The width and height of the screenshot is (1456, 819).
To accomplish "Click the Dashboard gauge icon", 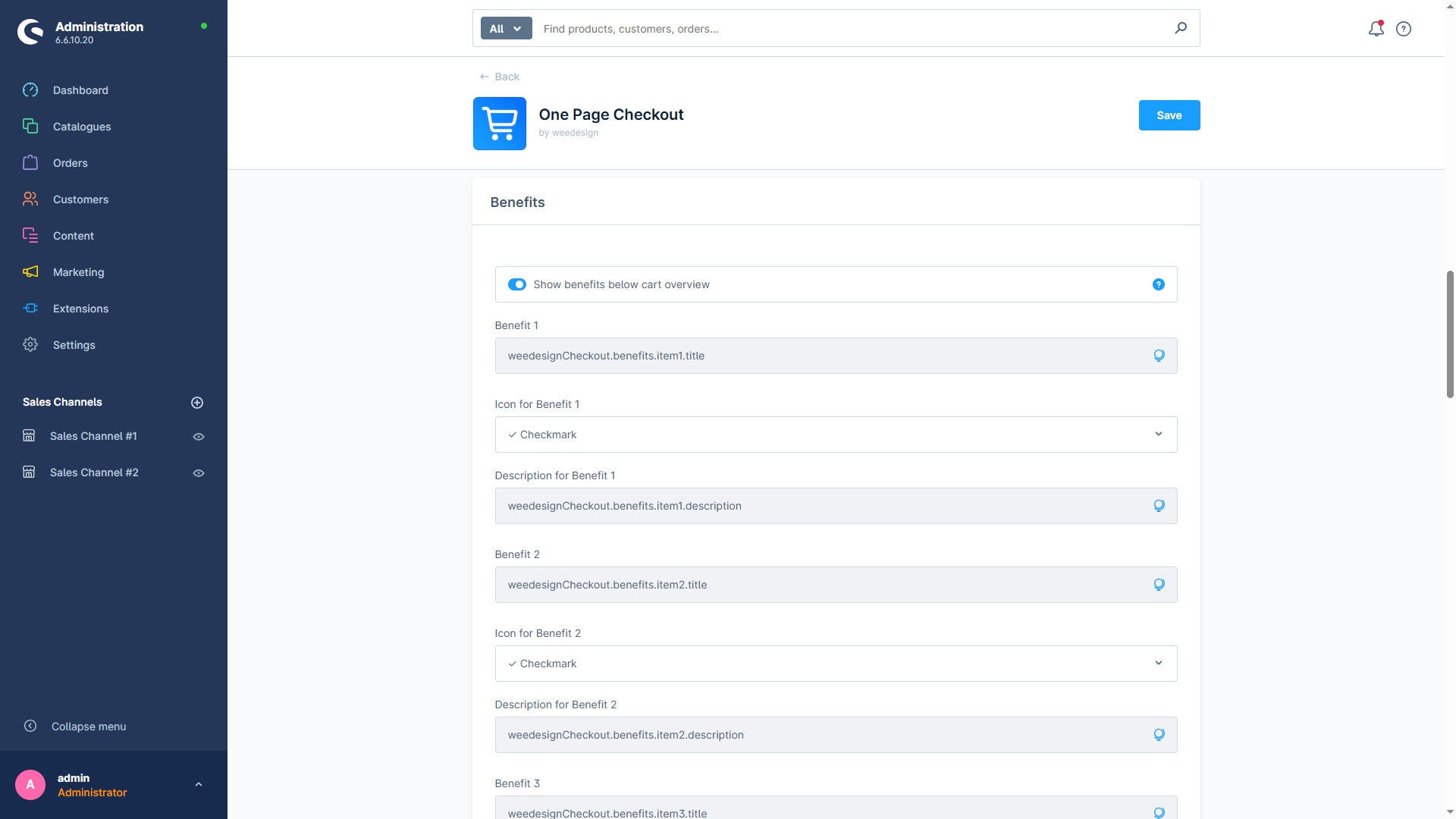I will pos(30,90).
